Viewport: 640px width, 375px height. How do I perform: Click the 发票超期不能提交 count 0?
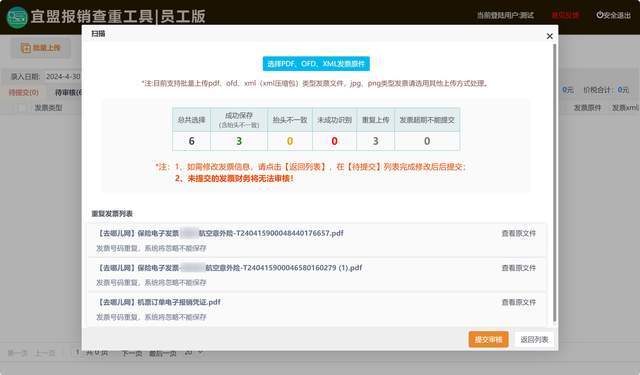(x=427, y=141)
